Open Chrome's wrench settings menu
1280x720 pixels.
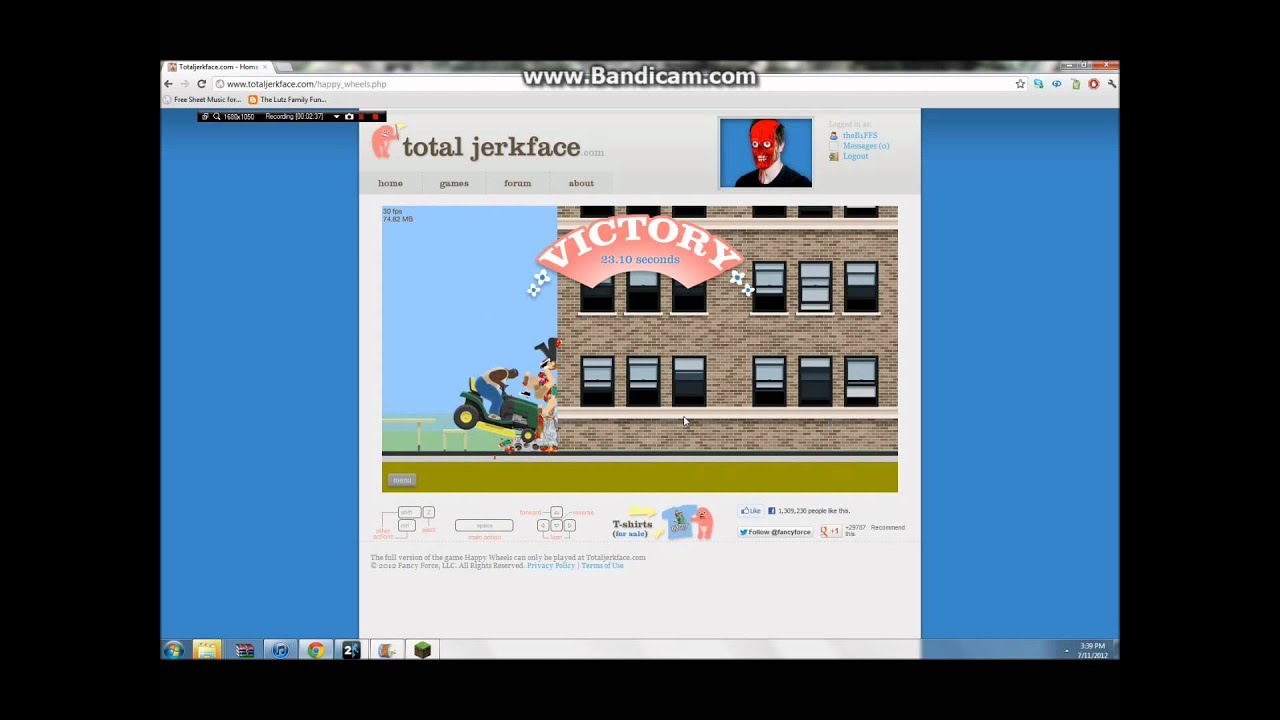point(1112,84)
